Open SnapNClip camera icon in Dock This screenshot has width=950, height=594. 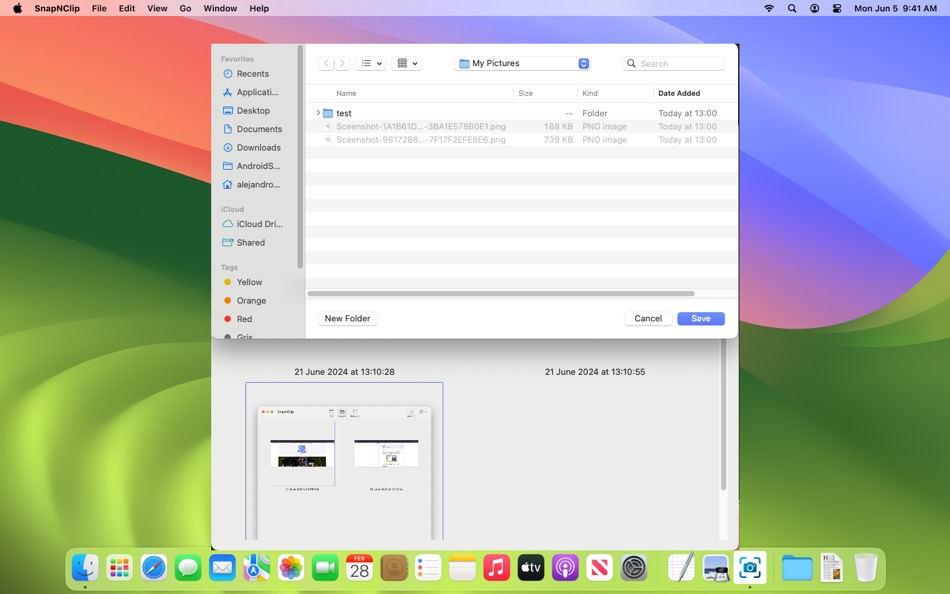click(x=750, y=568)
